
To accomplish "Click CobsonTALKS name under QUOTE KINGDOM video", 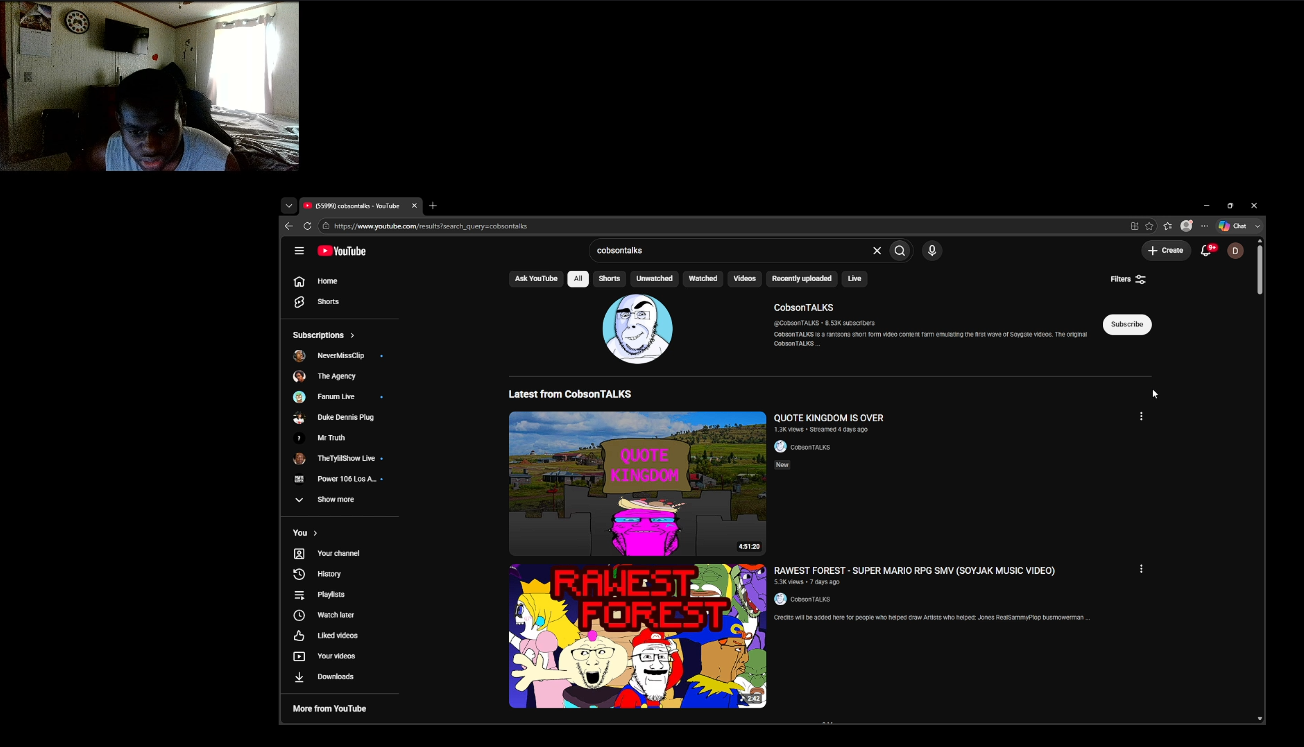I will [x=810, y=447].
